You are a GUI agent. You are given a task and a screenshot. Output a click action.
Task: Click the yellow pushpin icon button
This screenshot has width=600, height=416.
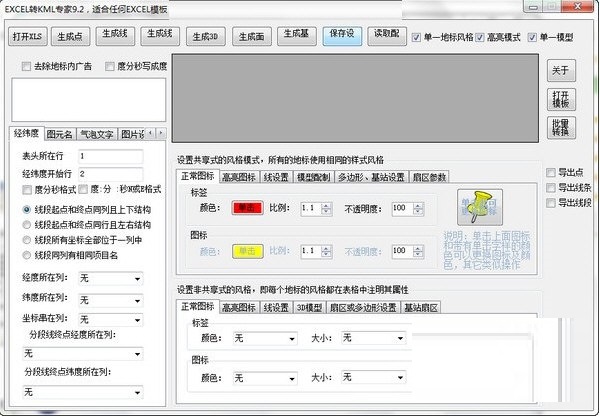(x=479, y=207)
